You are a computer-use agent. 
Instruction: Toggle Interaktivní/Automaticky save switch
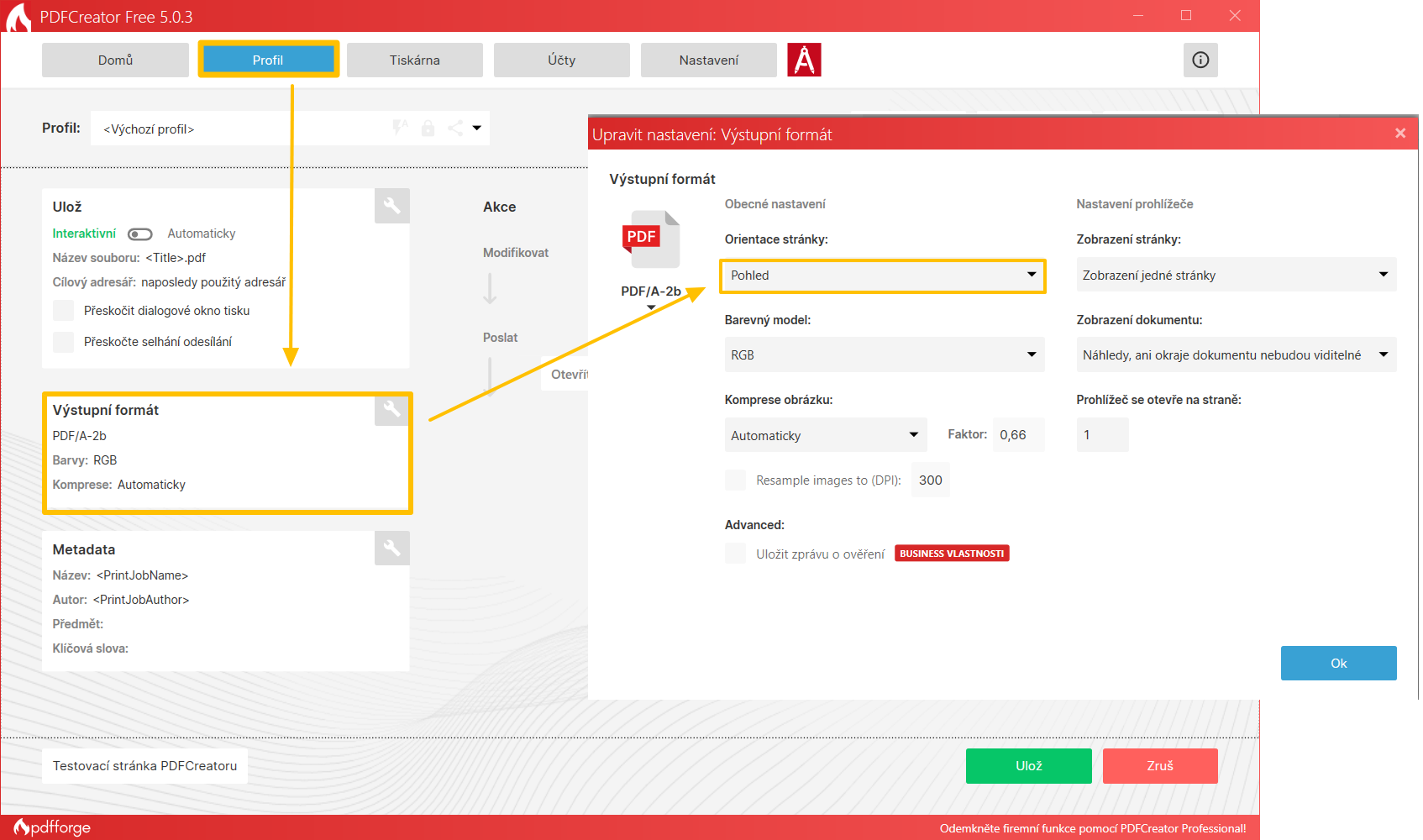point(140,234)
